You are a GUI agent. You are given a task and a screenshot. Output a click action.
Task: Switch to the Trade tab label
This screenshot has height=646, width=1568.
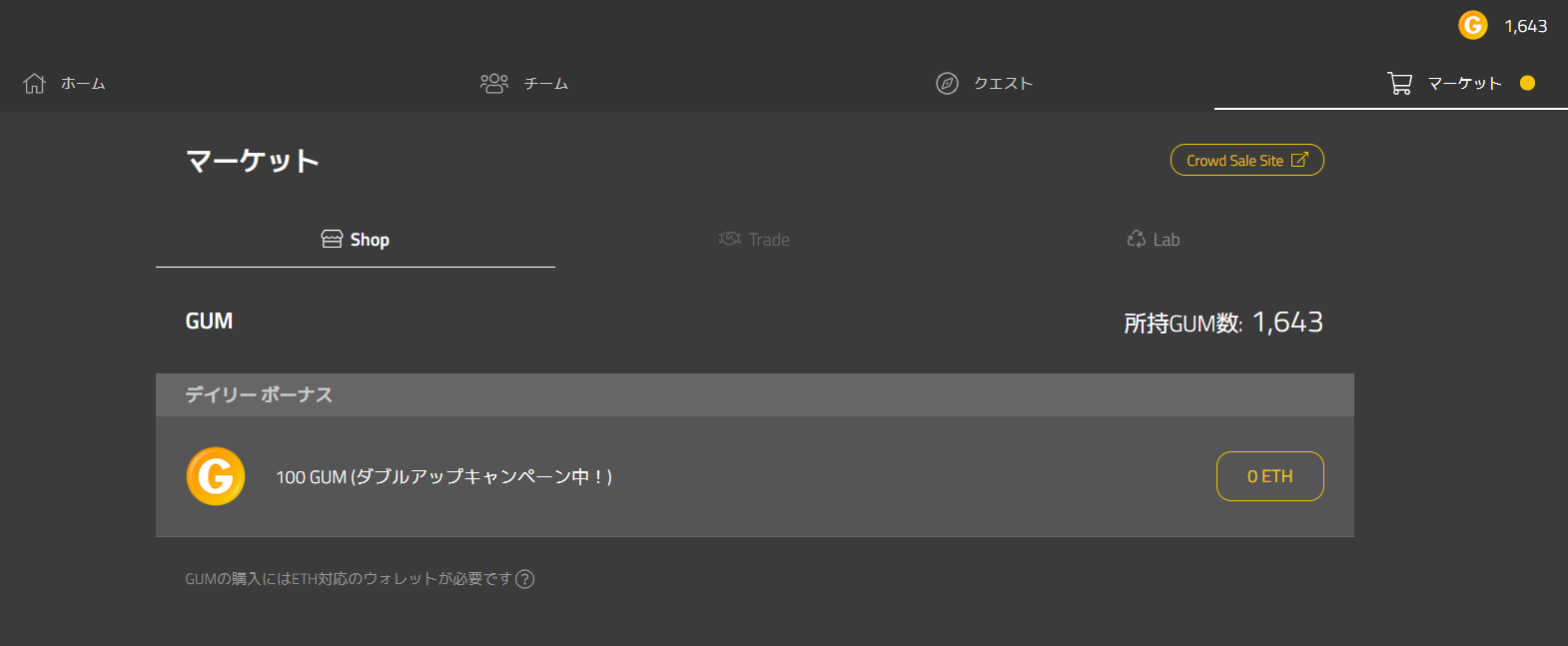pyautogui.click(x=769, y=240)
